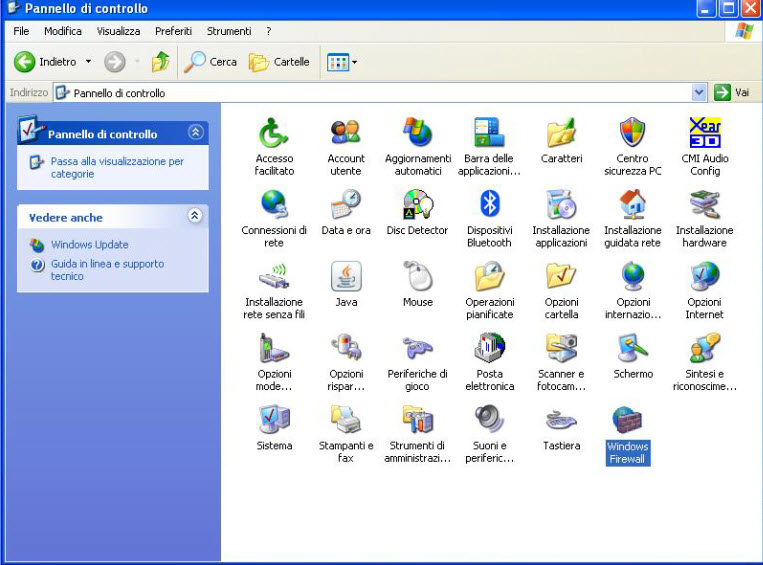Image resolution: width=763 pixels, height=565 pixels.
Task: Open the Mouse settings icon
Action: tap(417, 278)
